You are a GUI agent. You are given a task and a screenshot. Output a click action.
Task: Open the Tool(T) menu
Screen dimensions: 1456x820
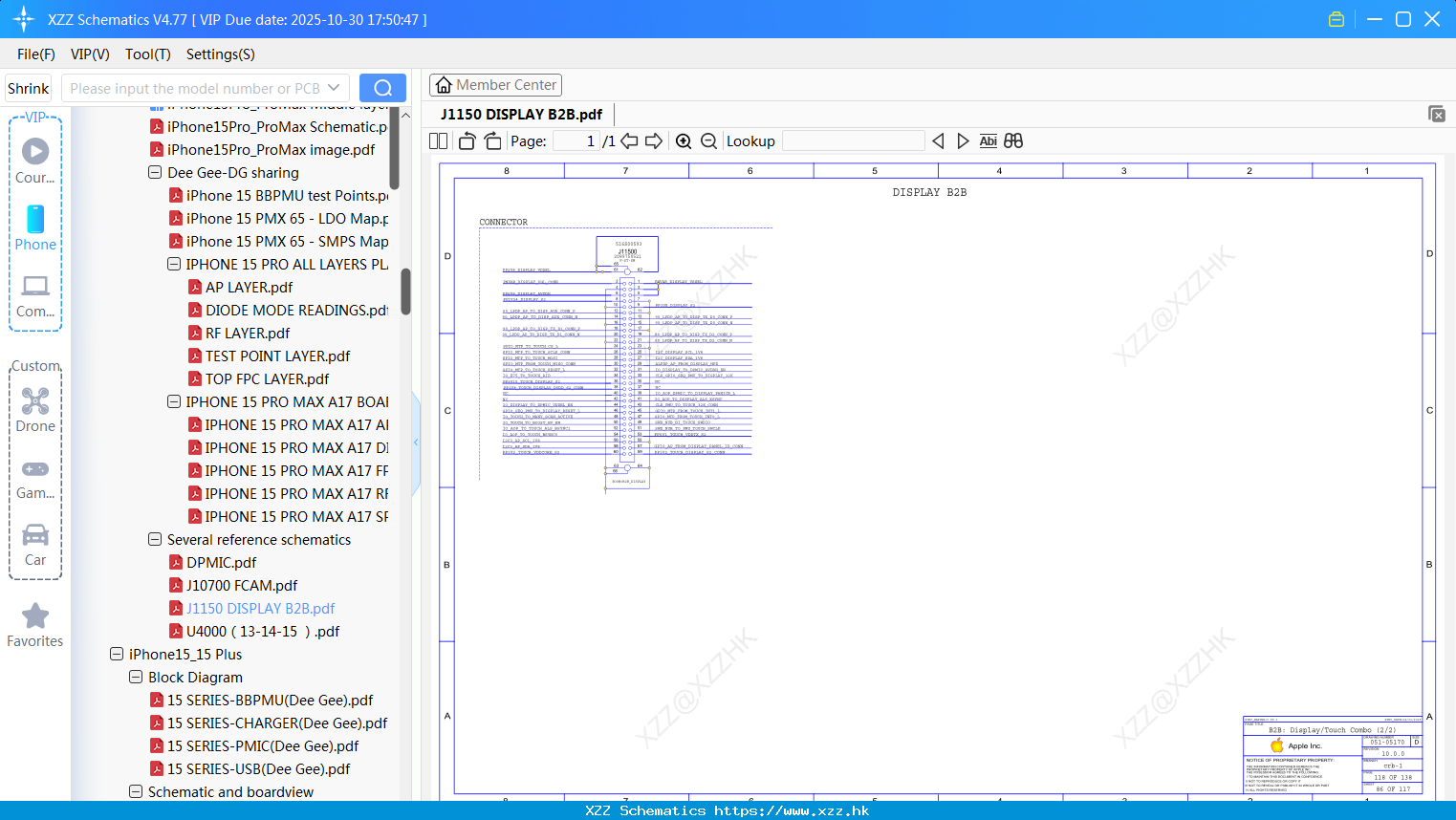(x=148, y=54)
